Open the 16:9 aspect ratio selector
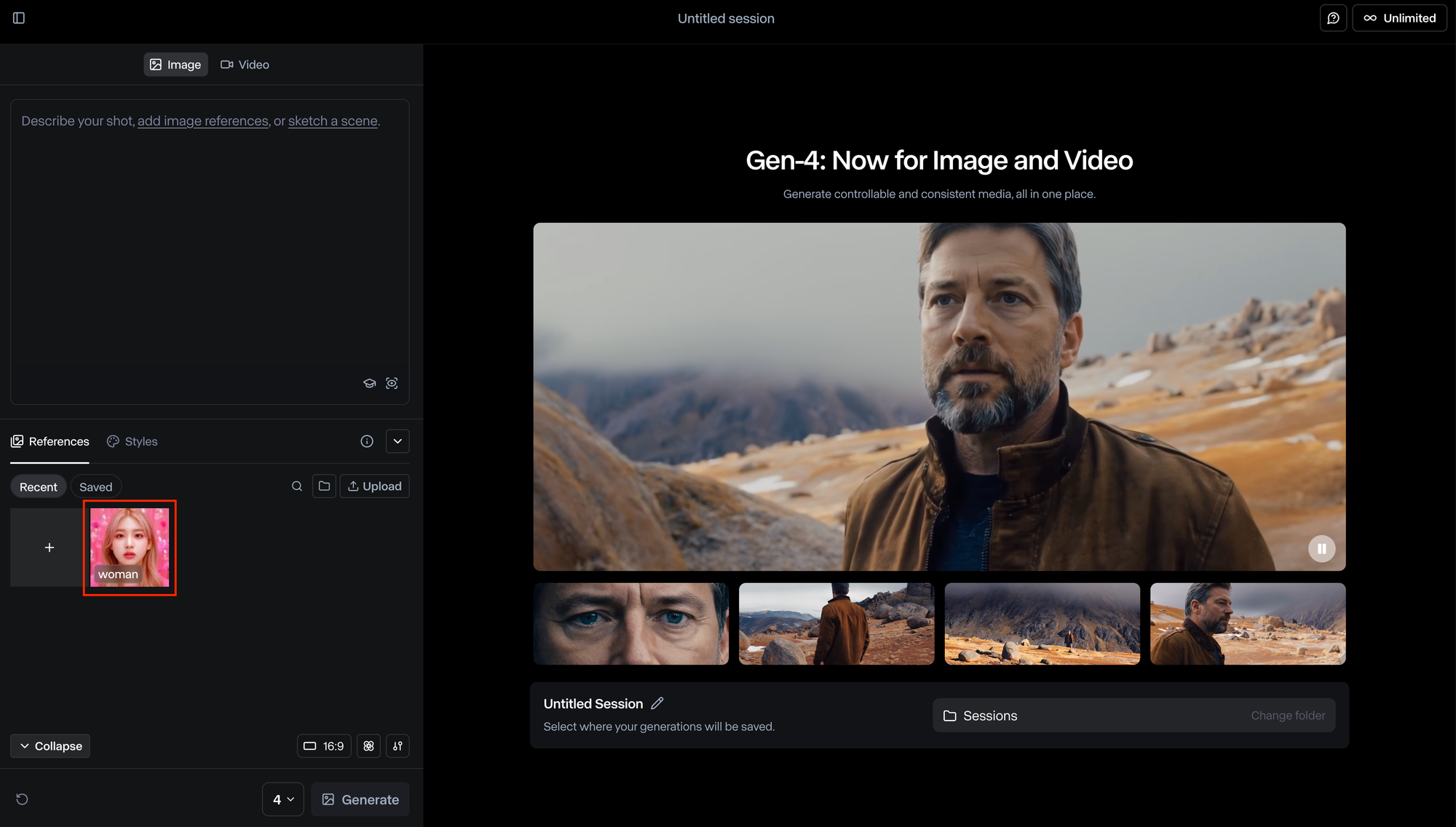 [x=324, y=746]
